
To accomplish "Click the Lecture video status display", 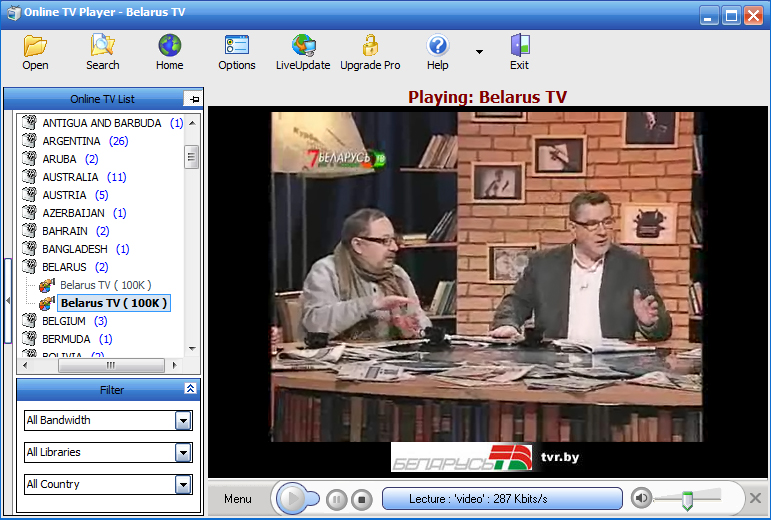I will point(502,499).
